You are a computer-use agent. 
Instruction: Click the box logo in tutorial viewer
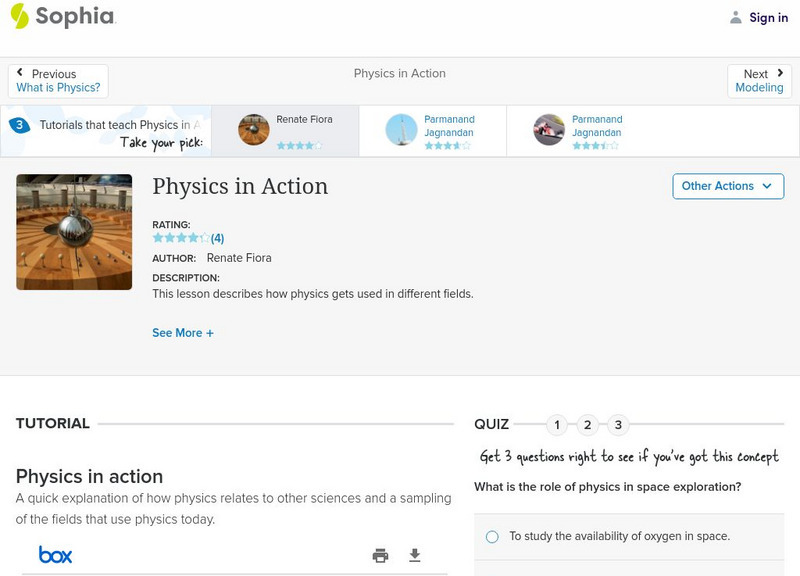pyautogui.click(x=55, y=555)
